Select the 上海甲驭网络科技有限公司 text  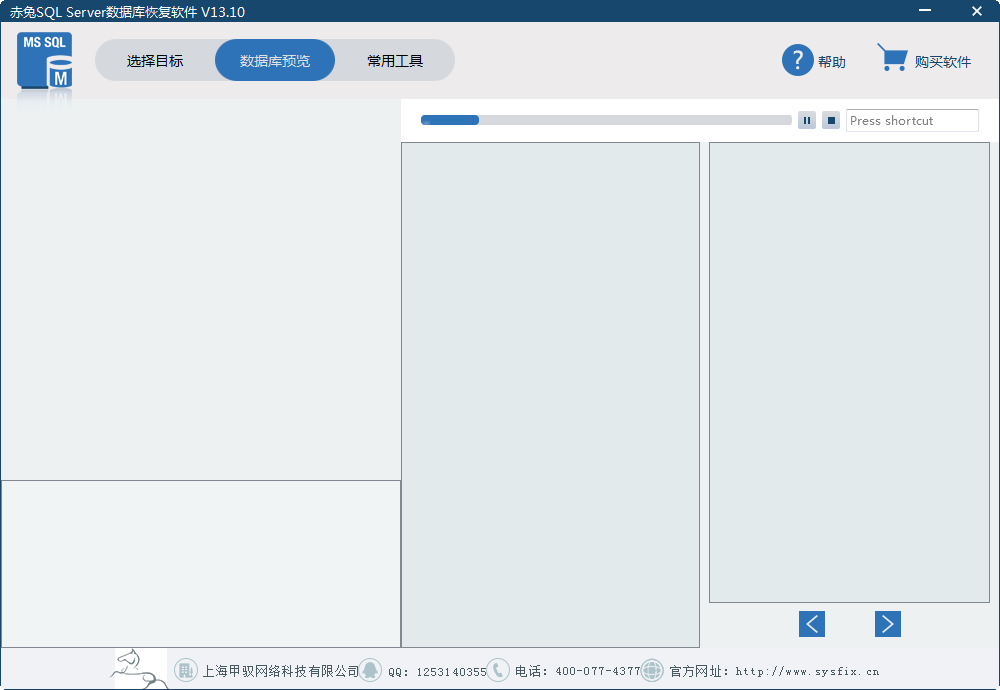(281, 672)
